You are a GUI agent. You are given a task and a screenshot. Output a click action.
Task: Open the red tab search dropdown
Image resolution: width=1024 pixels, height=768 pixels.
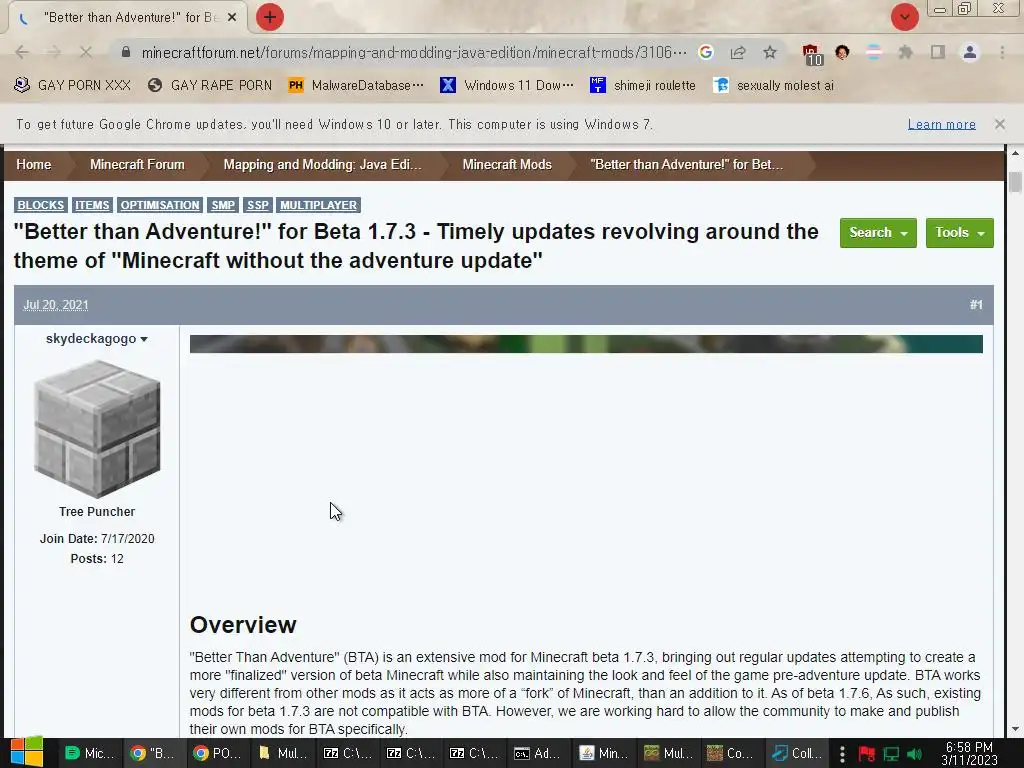(x=904, y=17)
